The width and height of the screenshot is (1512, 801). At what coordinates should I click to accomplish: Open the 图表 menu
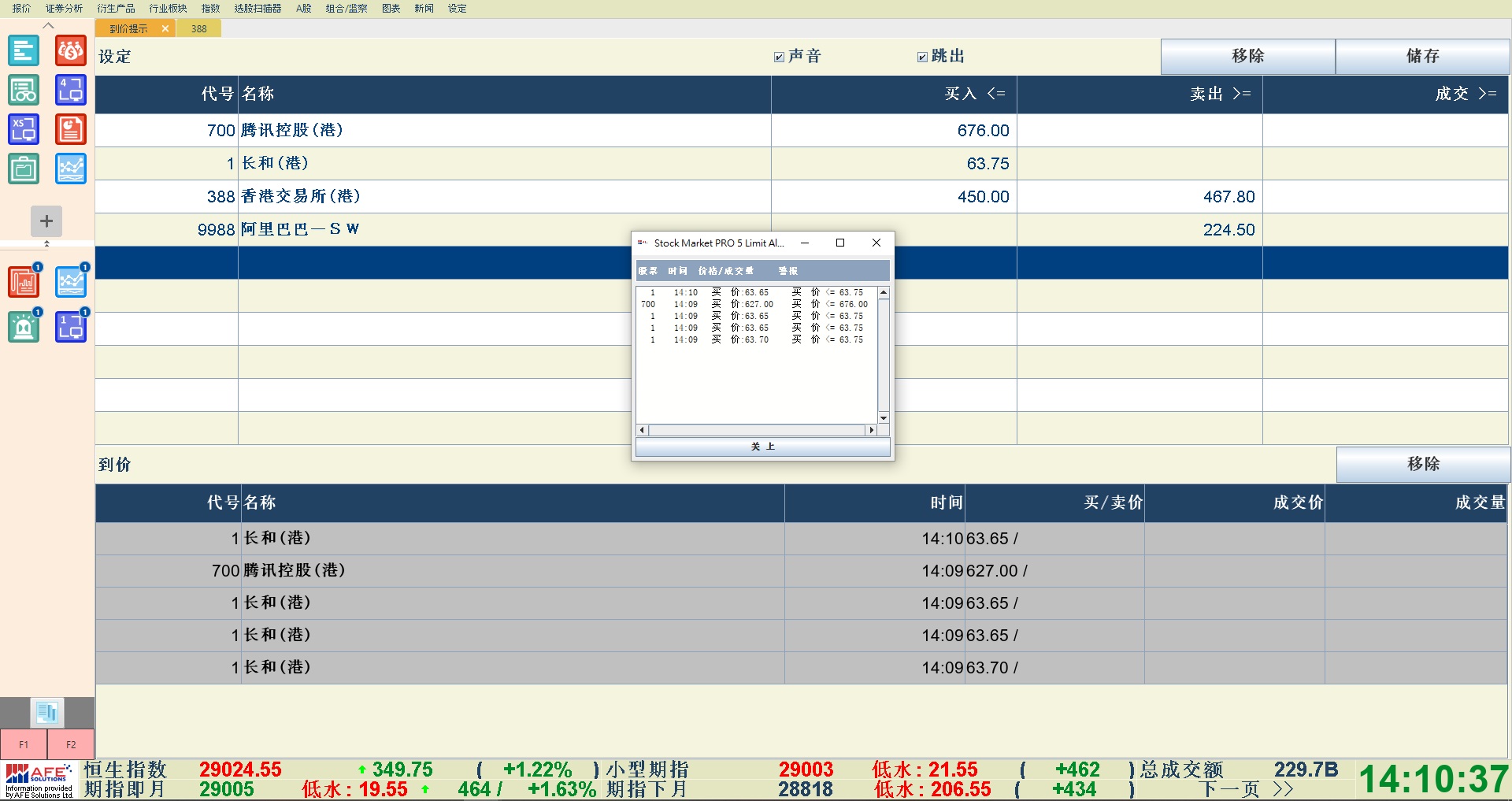[x=391, y=9]
